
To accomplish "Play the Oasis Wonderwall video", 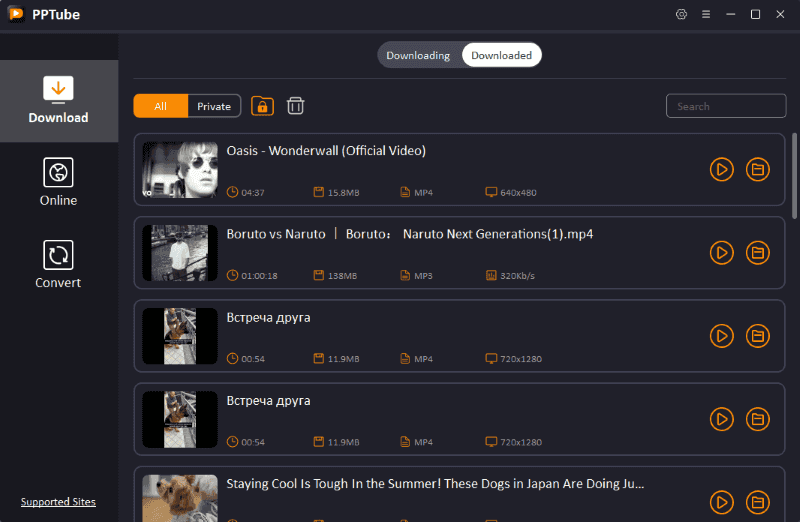I will click(x=721, y=170).
